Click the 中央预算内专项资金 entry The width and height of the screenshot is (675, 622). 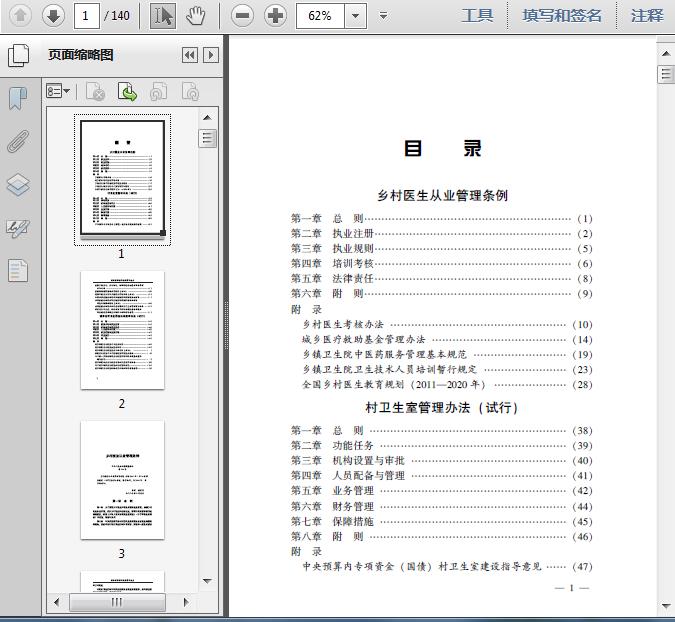447,566
